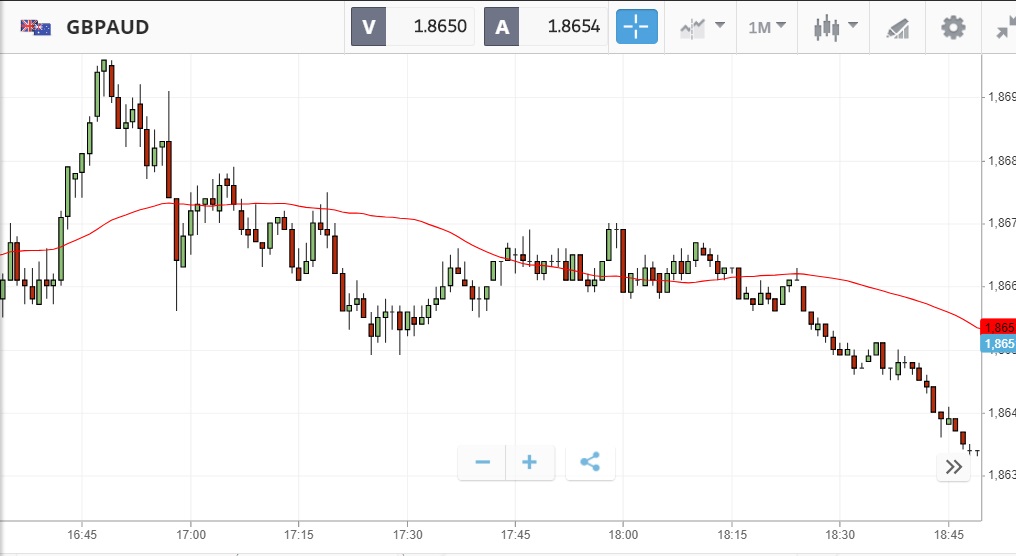
Task: Open the compare chart dropdown
Action: coord(701,27)
